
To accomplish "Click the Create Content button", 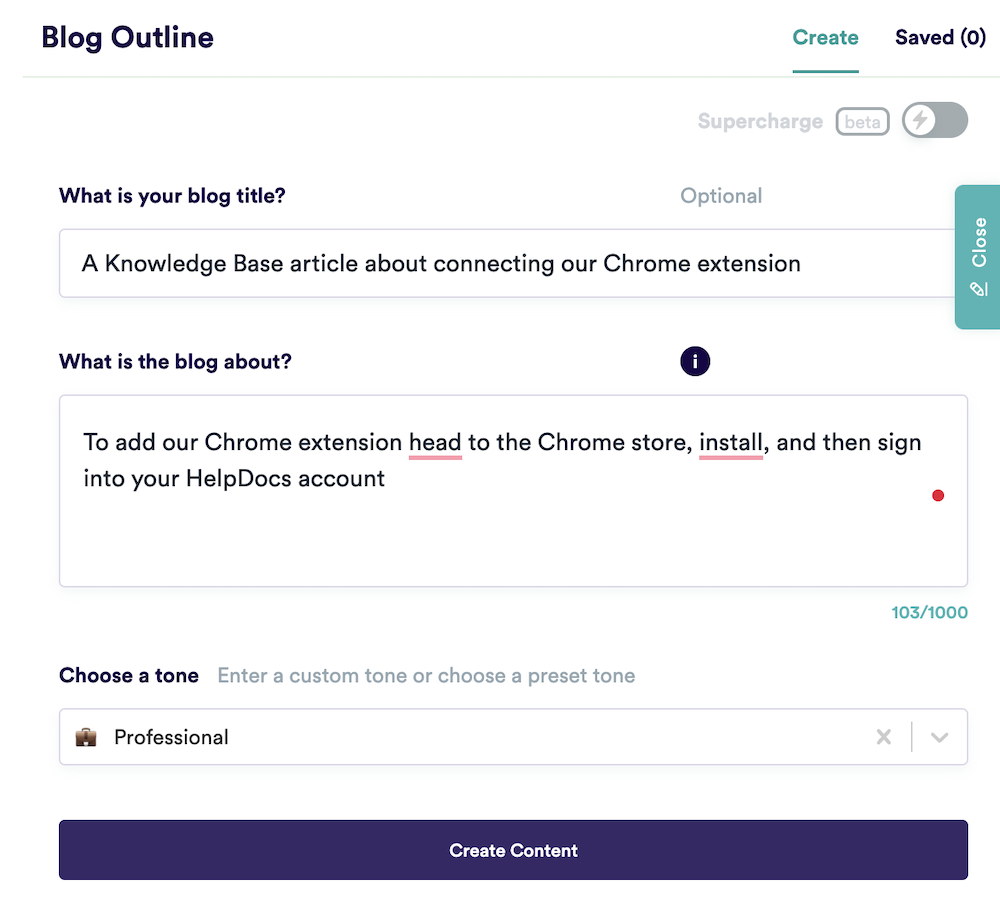I will (513, 850).
